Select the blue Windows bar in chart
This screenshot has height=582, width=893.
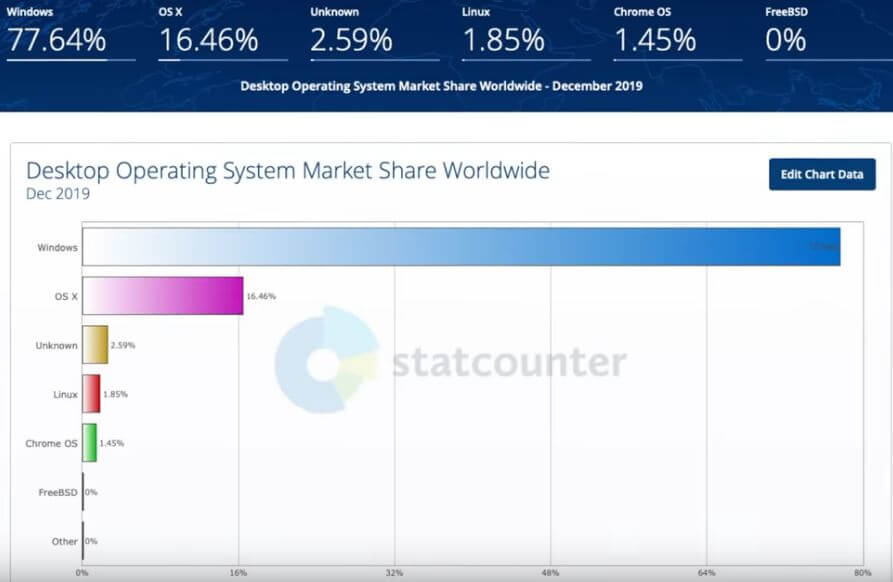click(x=460, y=247)
